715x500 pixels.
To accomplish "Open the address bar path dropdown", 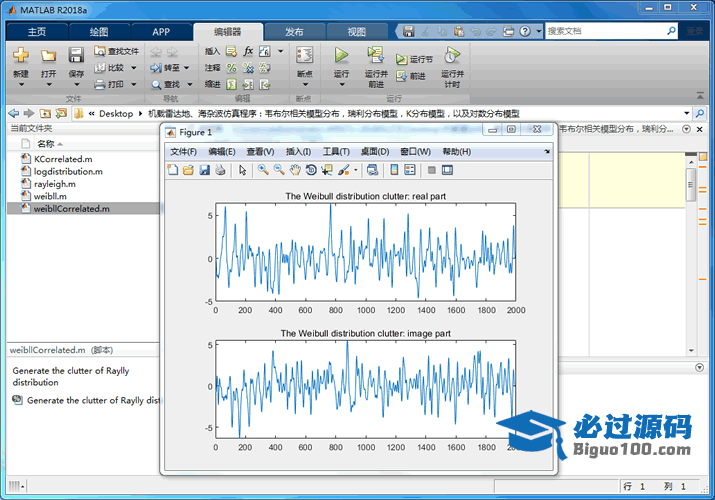I will 686,114.
